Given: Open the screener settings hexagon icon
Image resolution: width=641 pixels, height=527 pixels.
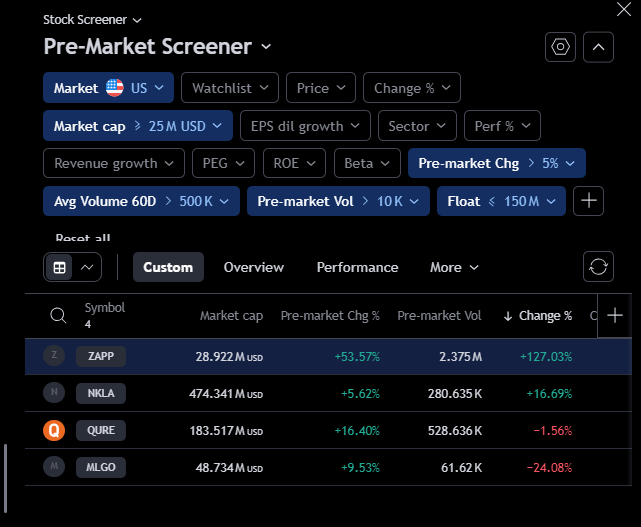Looking at the screenshot, I should [x=560, y=47].
